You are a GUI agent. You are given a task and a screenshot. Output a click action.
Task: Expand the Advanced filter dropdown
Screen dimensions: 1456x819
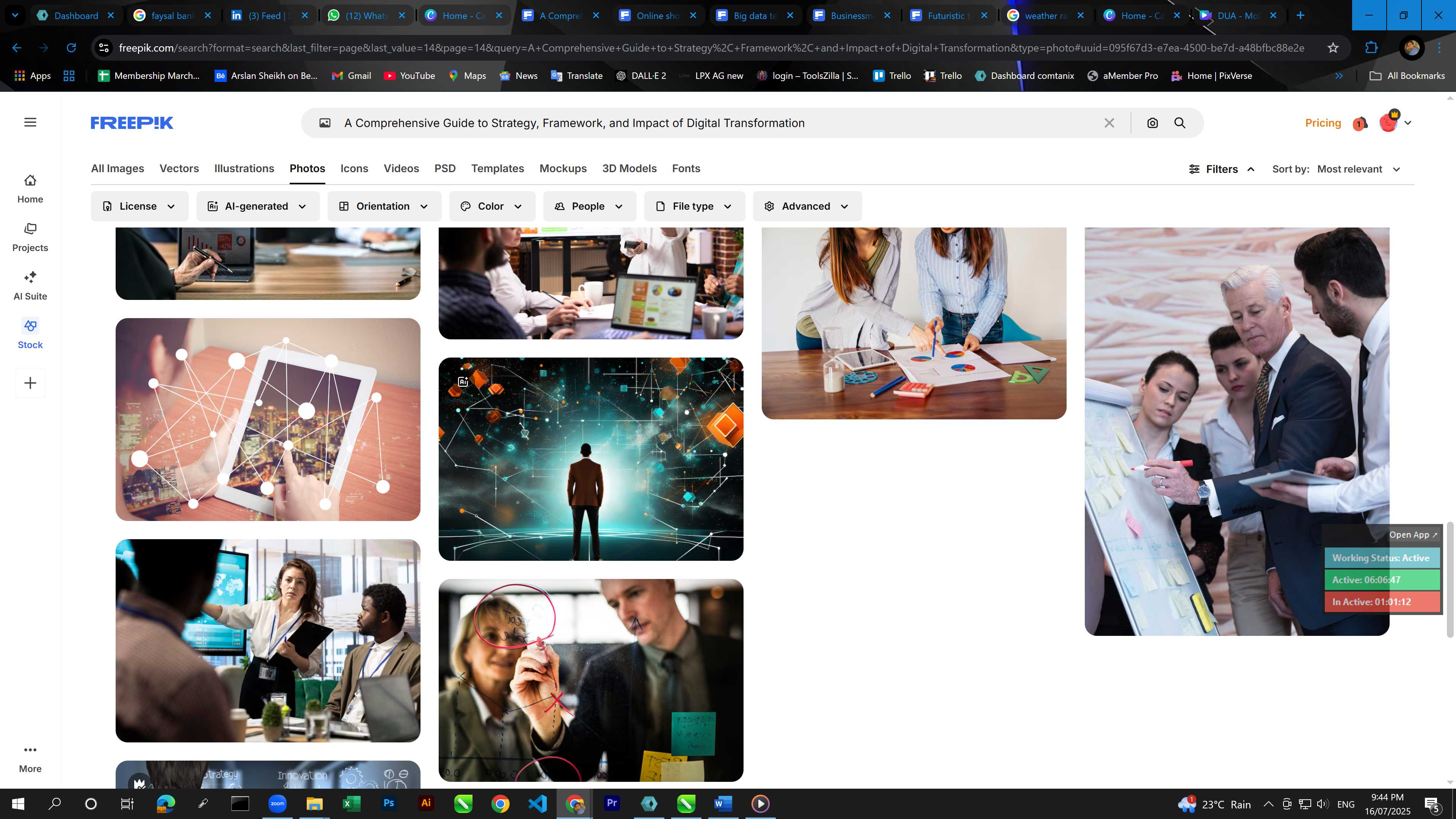click(x=807, y=206)
